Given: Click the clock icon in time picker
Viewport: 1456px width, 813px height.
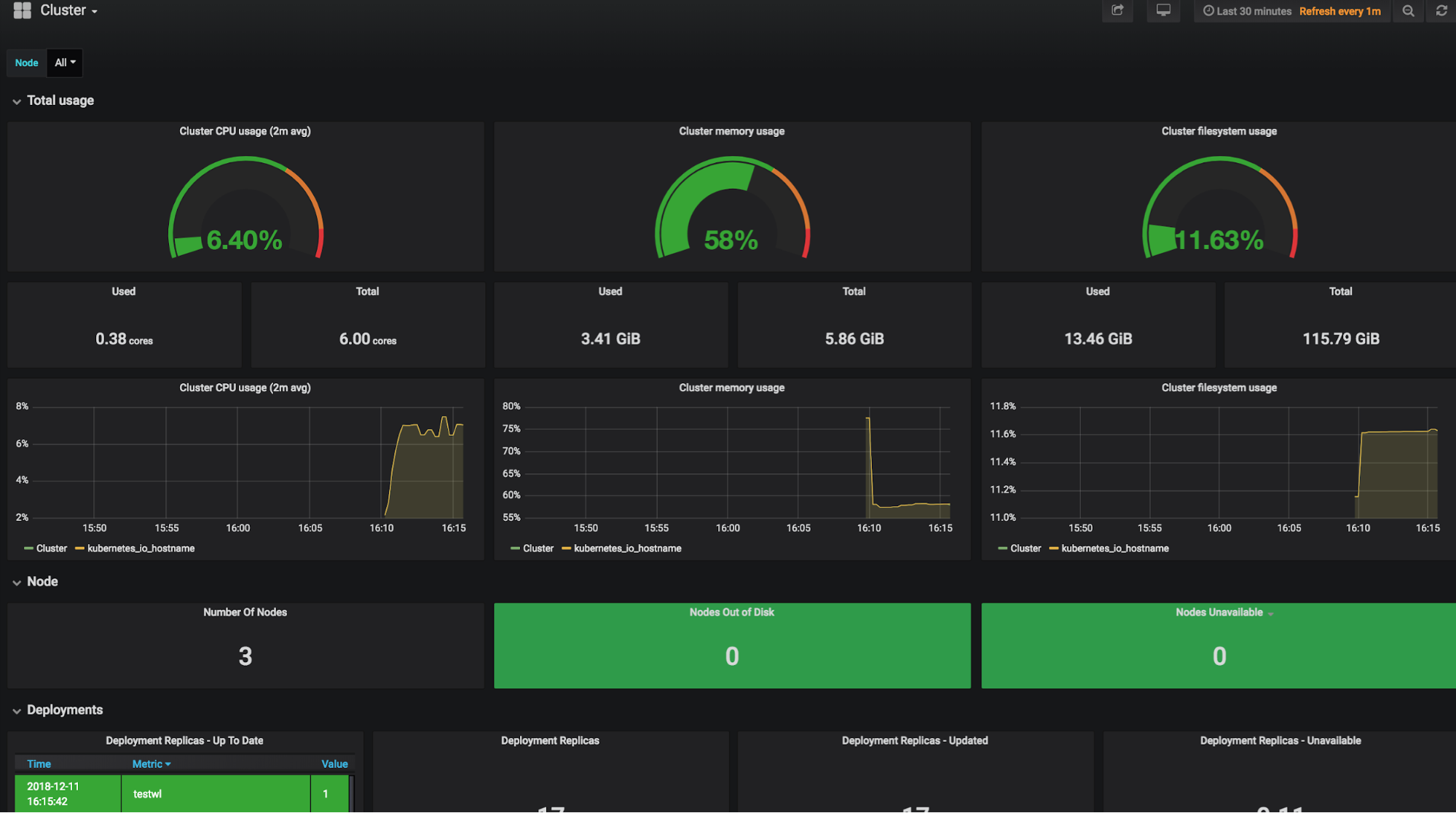Looking at the screenshot, I should pos(1208,11).
